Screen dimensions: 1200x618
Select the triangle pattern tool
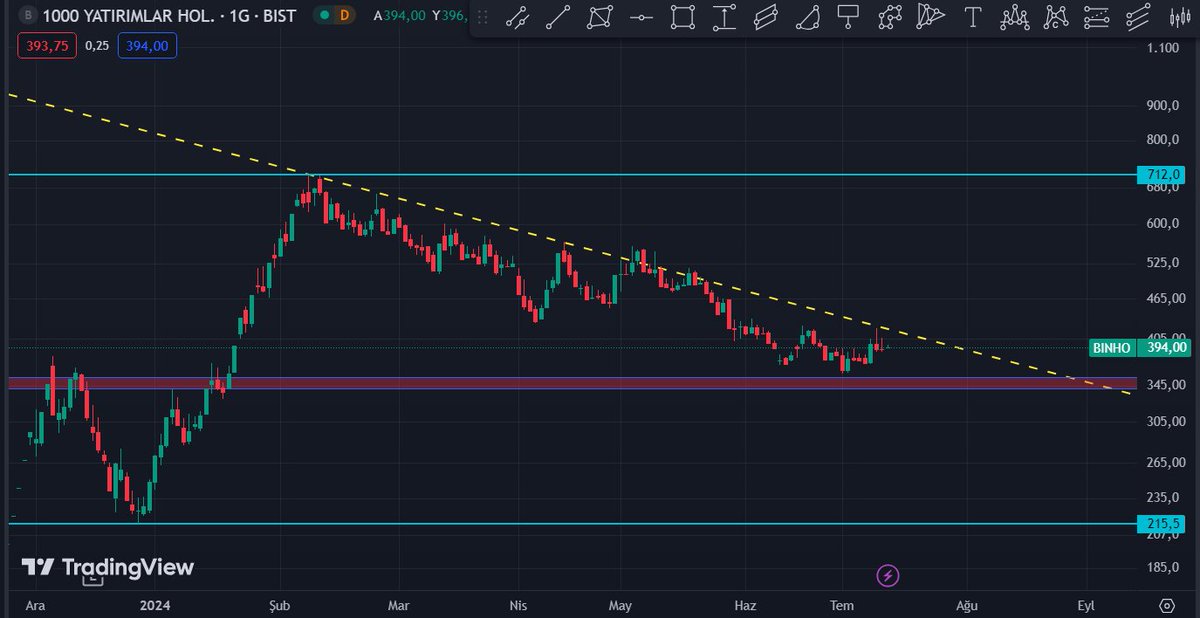coord(930,17)
